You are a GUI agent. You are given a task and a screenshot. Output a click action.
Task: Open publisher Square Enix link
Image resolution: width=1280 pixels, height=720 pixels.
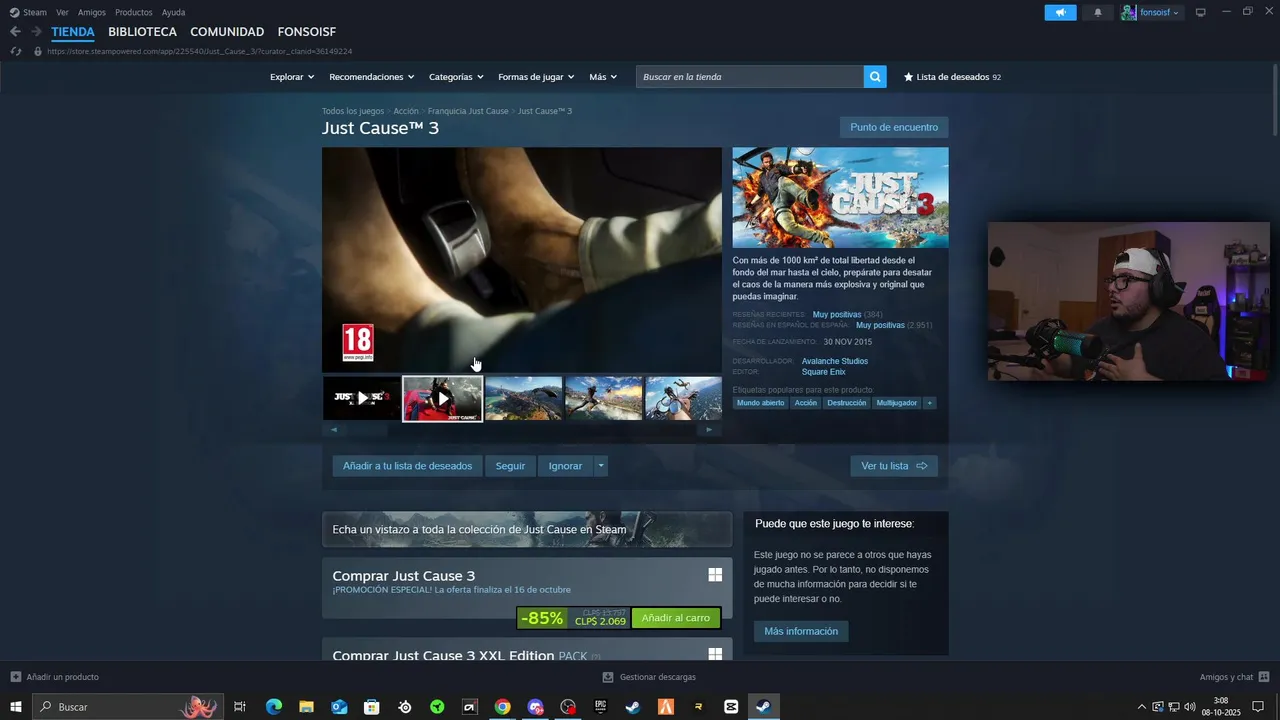pyautogui.click(x=823, y=372)
